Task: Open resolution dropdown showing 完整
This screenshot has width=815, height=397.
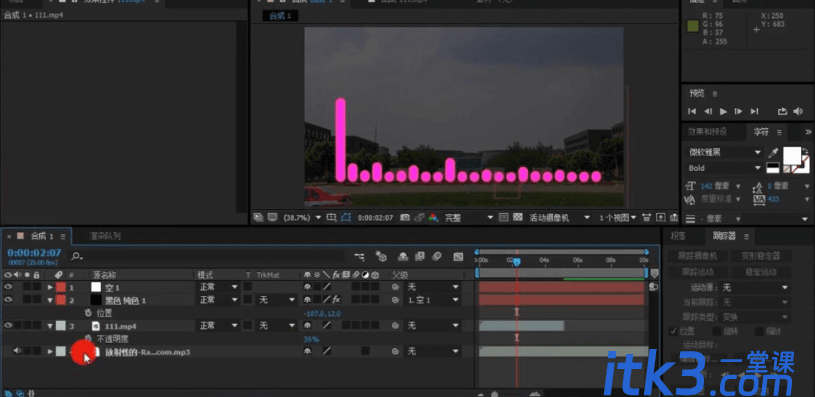Action: coord(468,217)
